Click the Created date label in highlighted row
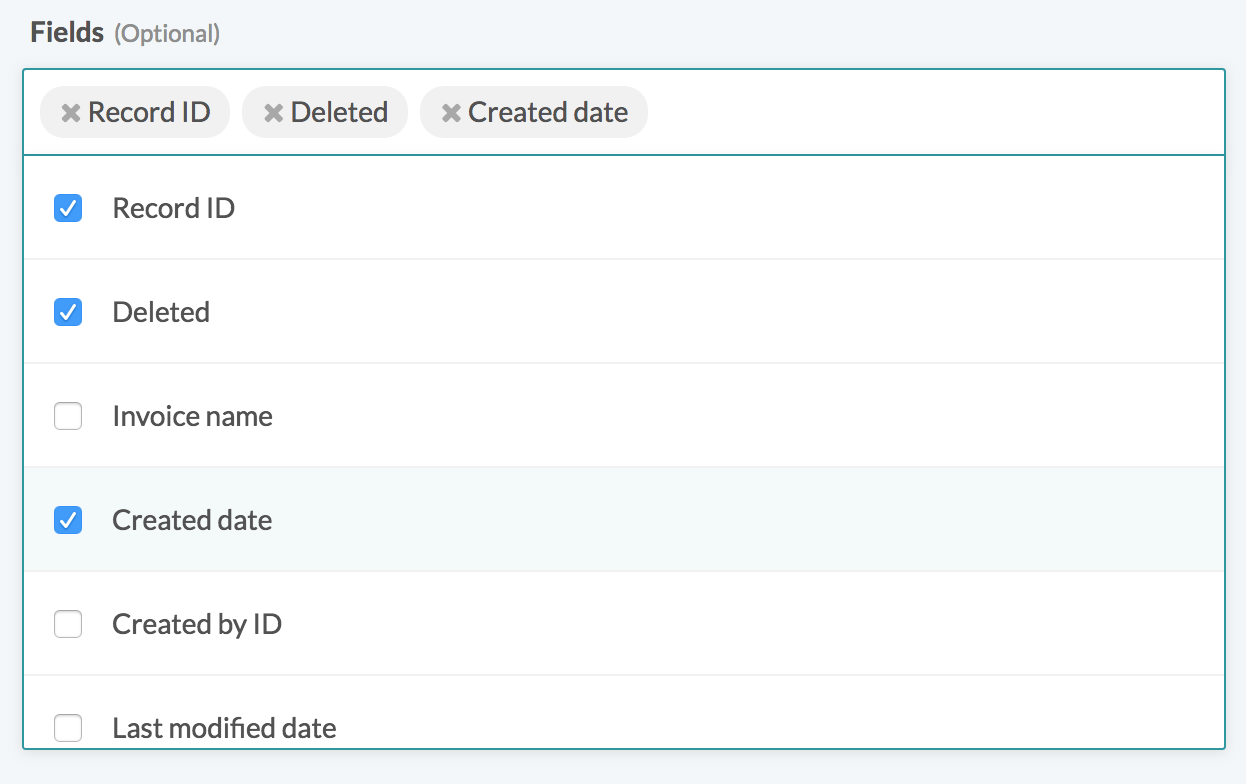1246x784 pixels. coord(192,520)
